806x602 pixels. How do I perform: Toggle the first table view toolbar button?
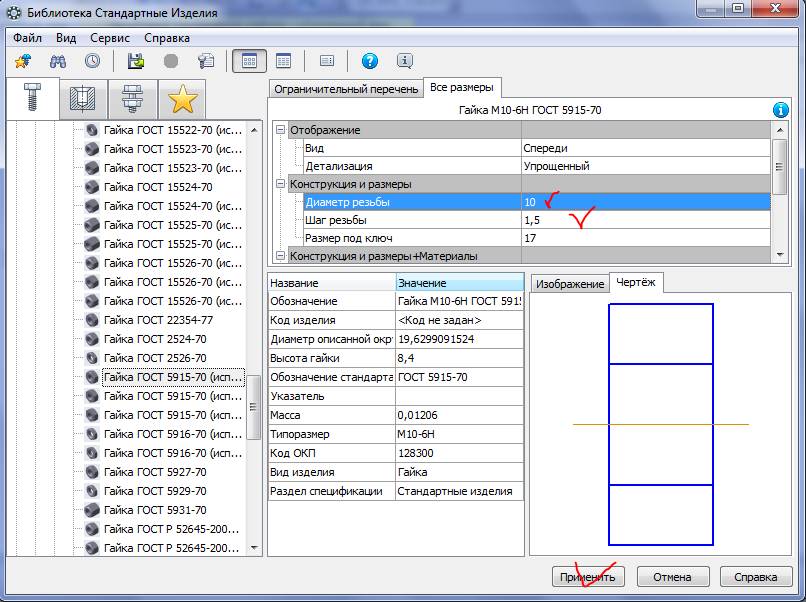tap(249, 61)
